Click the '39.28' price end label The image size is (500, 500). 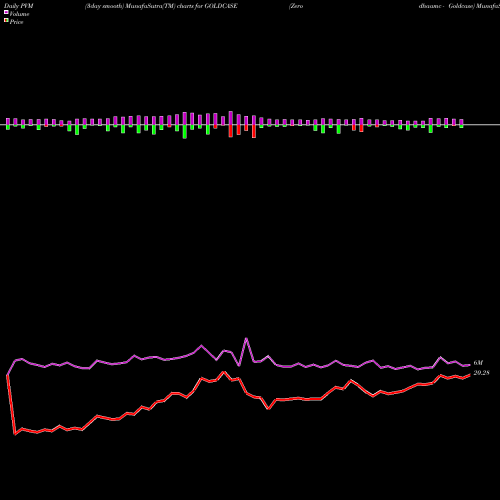click(x=481, y=373)
